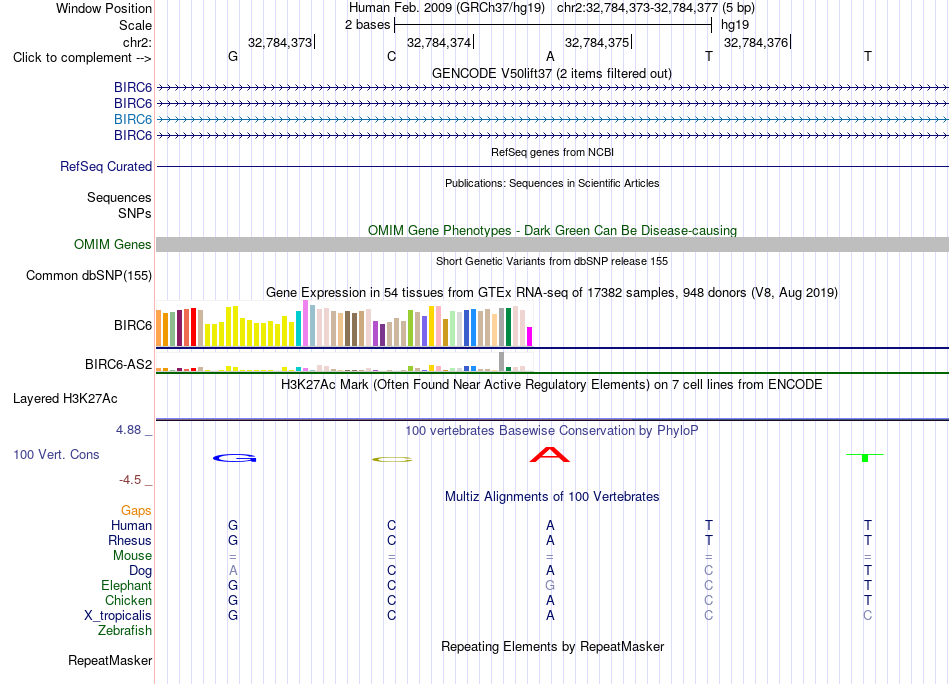950x684 pixels.
Task: Click the -4.5 lower scale value
Action: point(130,480)
